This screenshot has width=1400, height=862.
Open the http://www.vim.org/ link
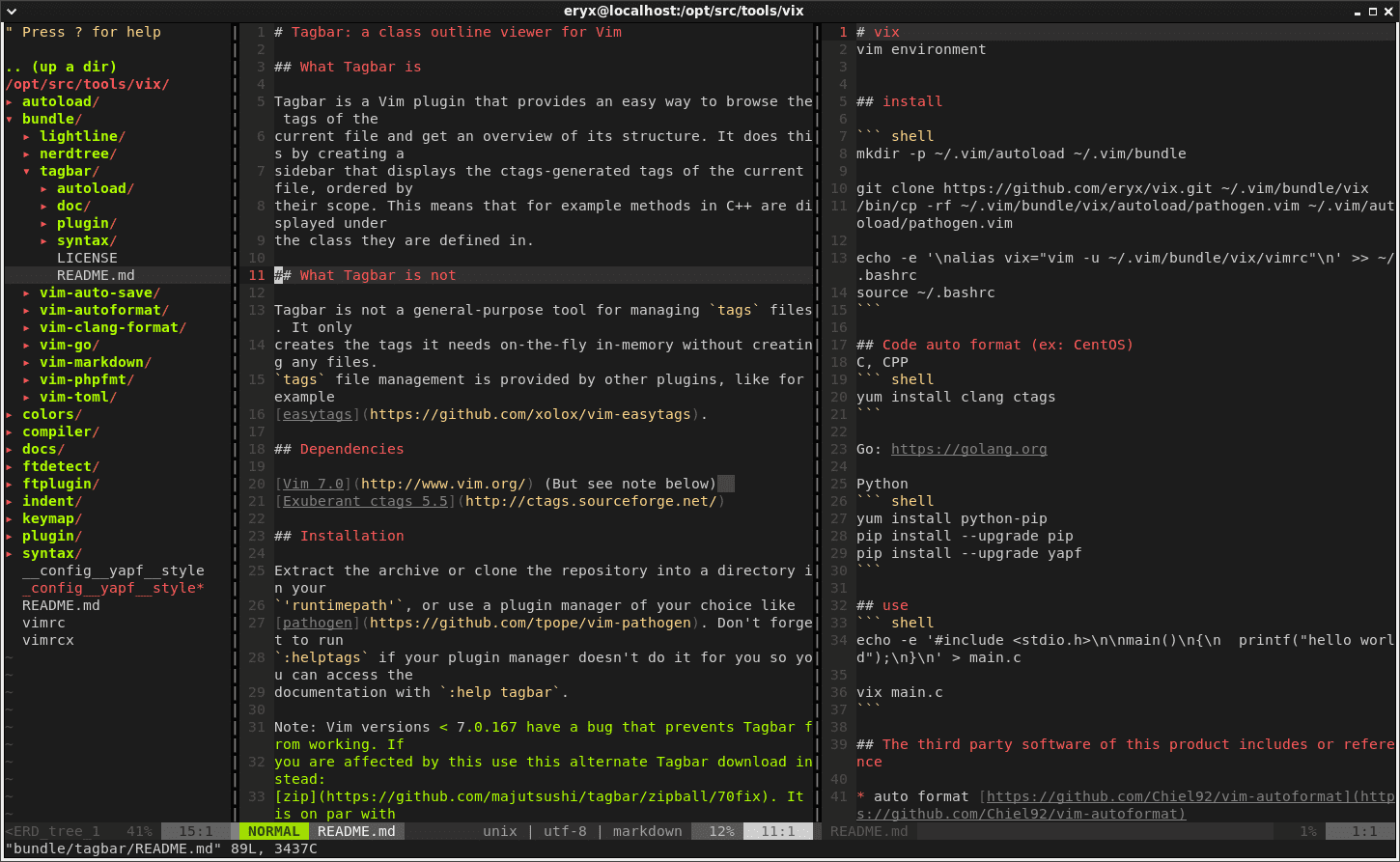click(x=444, y=484)
